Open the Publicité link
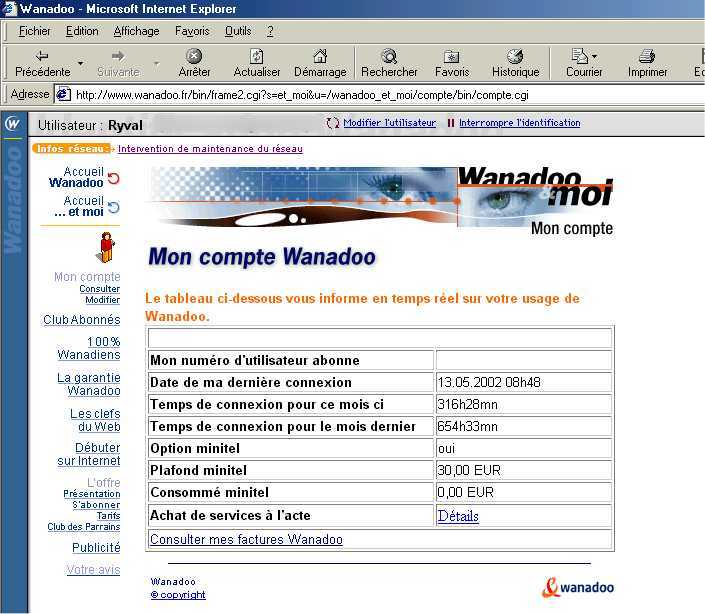Image resolution: width=705 pixels, height=614 pixels. click(96, 547)
